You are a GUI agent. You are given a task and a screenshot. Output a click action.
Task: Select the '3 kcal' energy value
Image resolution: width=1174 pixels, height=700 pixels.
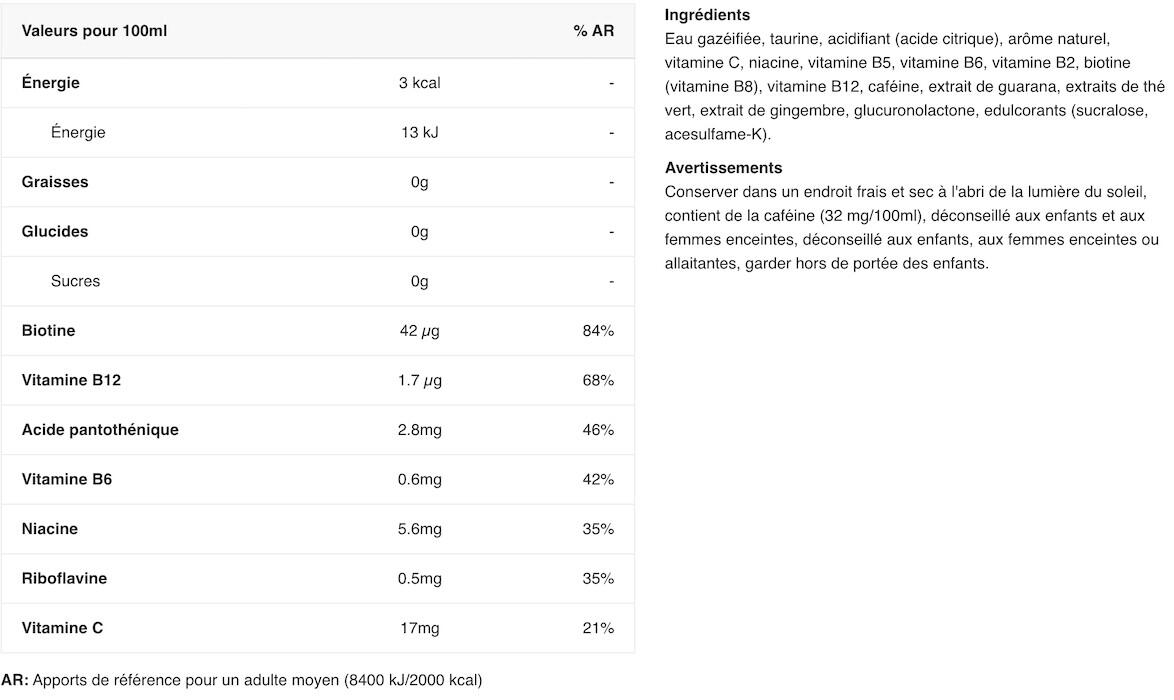coord(419,82)
